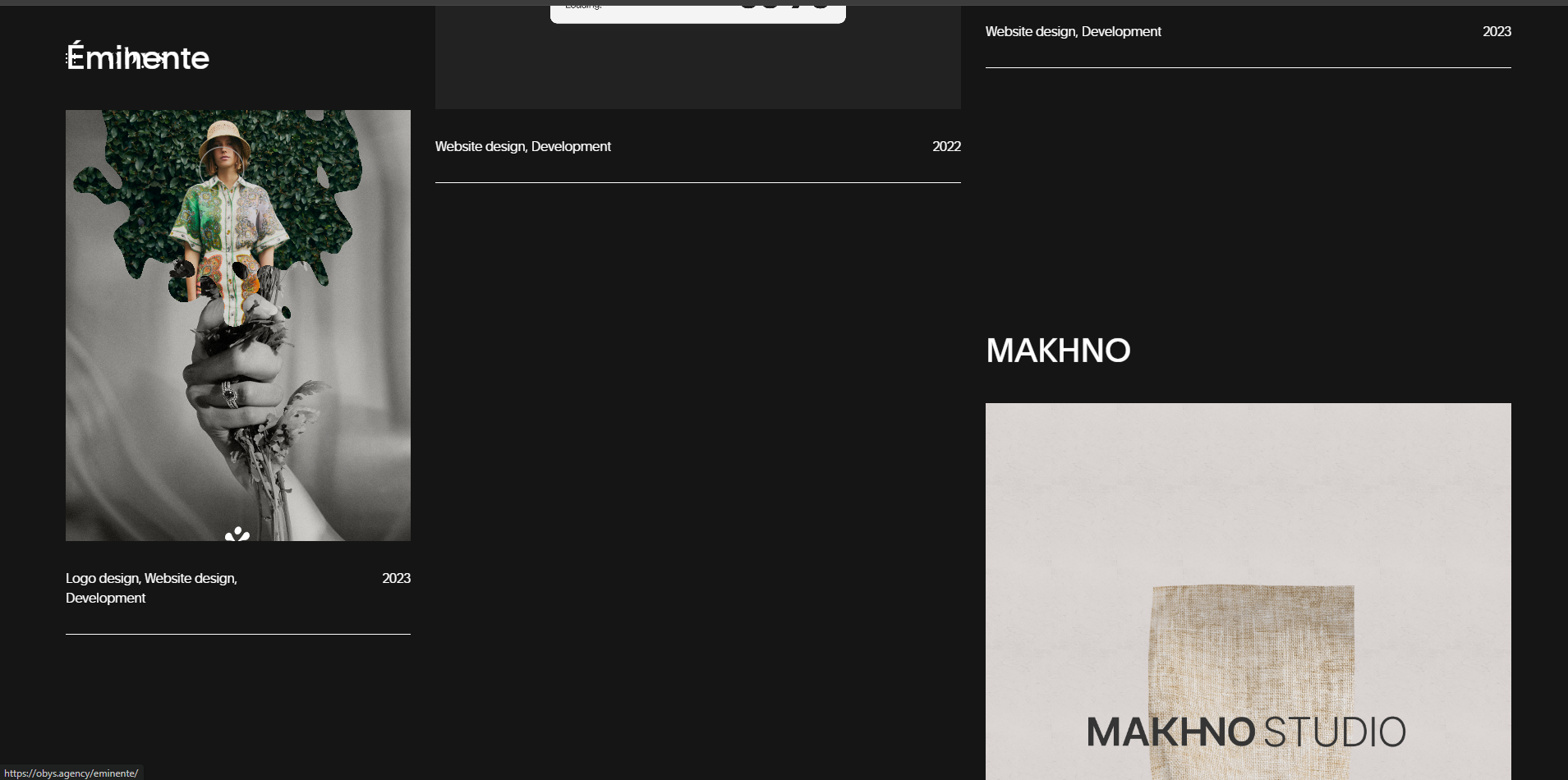Click the straw hat in Éminente artwork

[x=224, y=137]
